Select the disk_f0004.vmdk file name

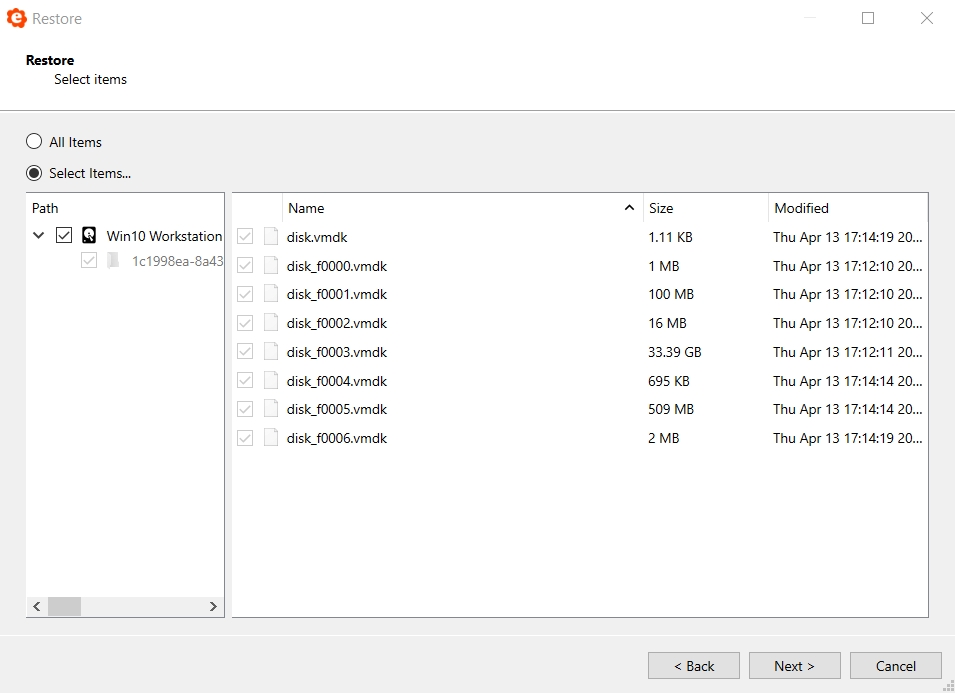coord(337,381)
